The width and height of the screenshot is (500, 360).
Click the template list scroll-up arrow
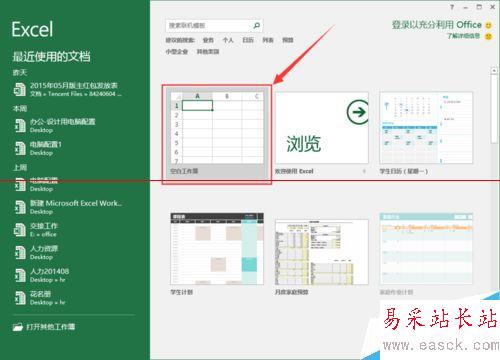(x=494, y=71)
